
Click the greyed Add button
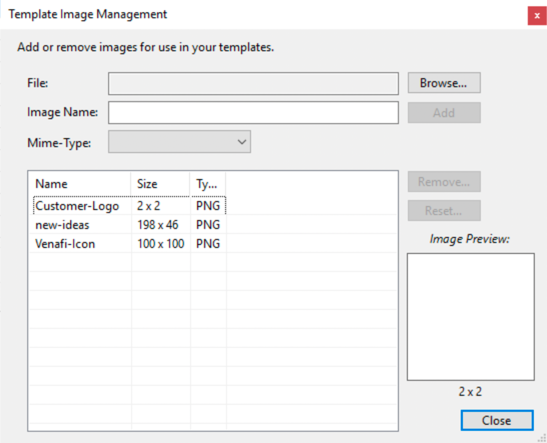click(x=444, y=113)
